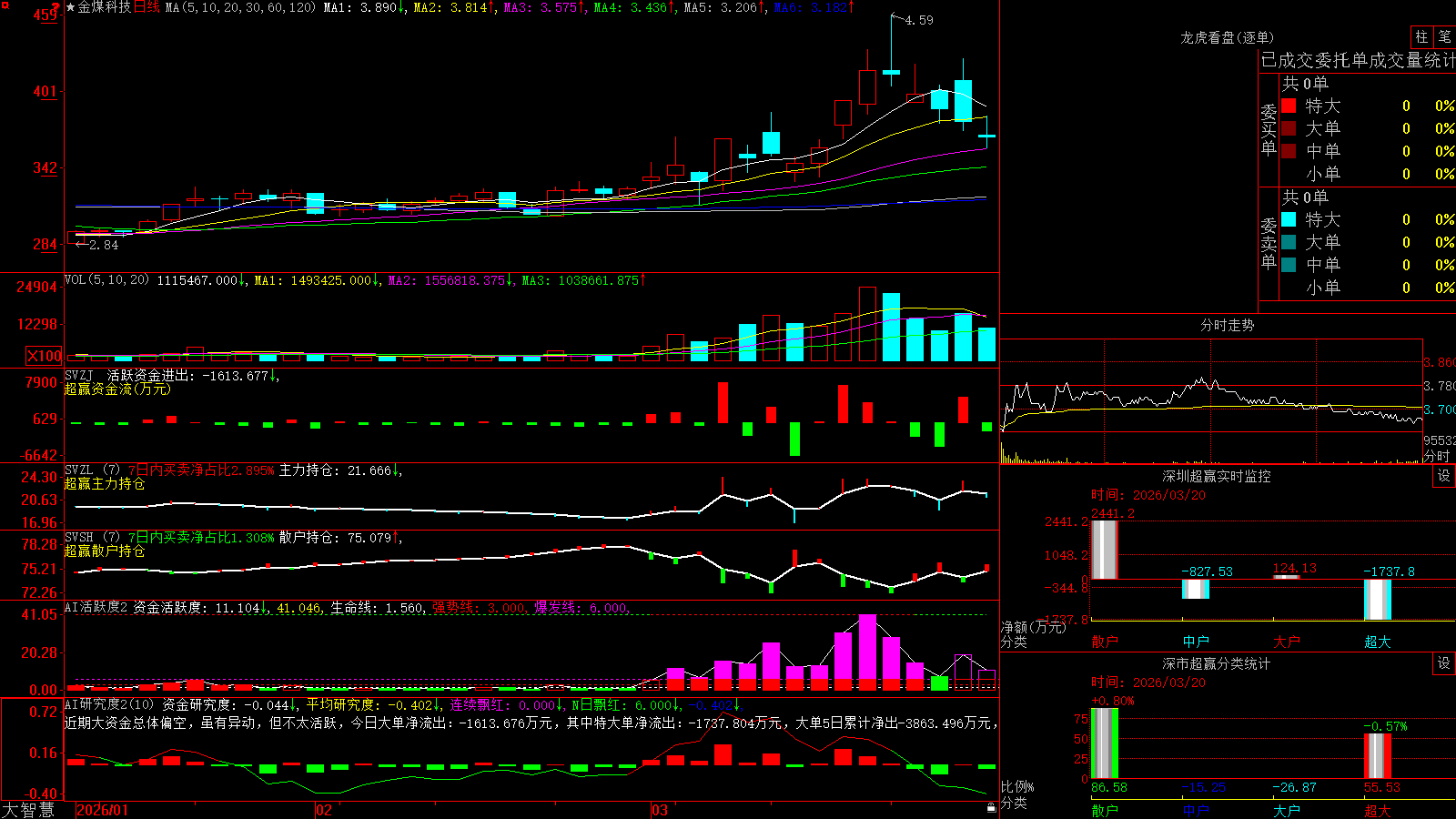Click the VOL(5,10,20) indicator label
Viewport: 1456px width, 819px height.
click(x=106, y=280)
